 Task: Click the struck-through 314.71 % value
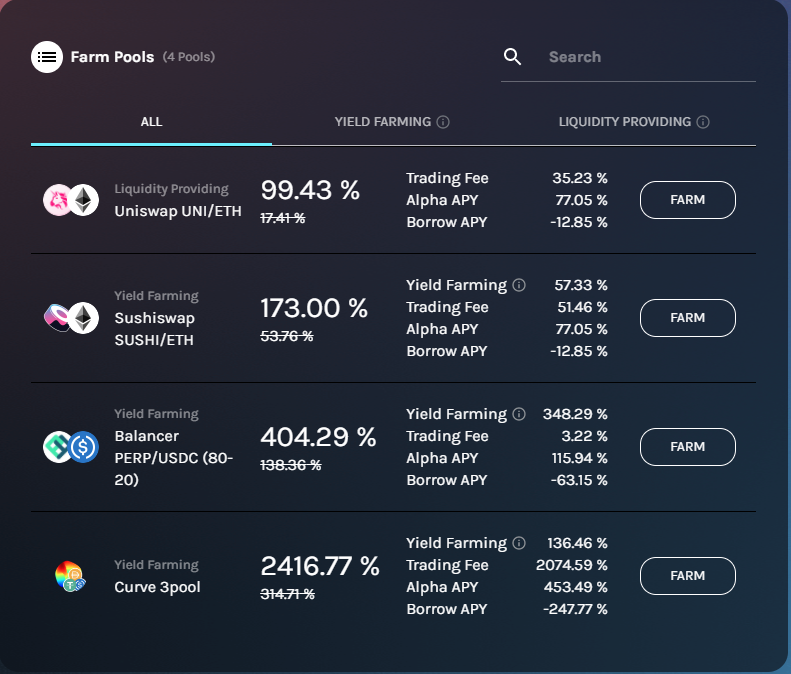288,594
